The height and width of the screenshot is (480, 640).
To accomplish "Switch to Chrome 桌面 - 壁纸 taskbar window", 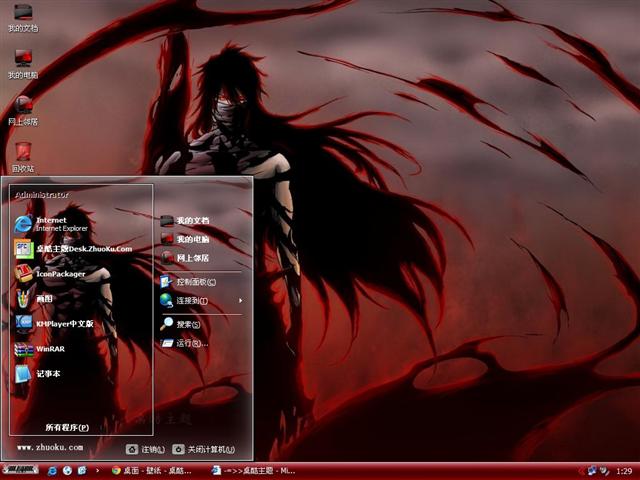I will tap(152, 471).
